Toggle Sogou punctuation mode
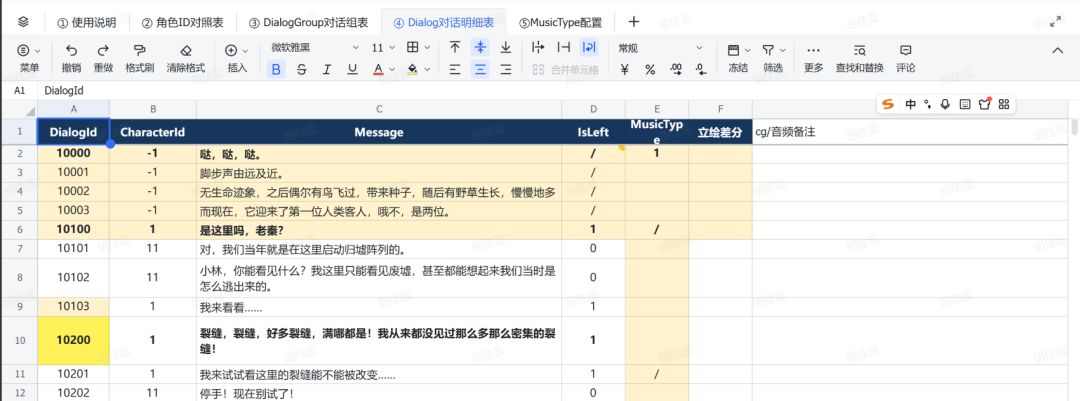Viewport: 1080px width, 401px height. coord(928,104)
